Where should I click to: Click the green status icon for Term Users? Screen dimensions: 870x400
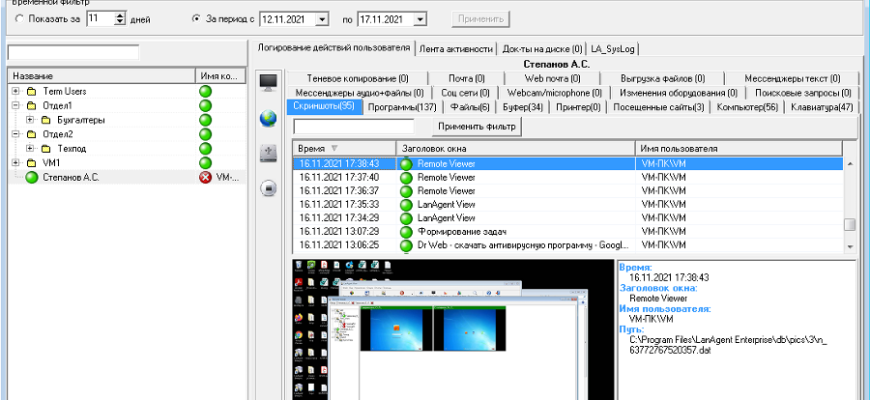[x=206, y=92]
